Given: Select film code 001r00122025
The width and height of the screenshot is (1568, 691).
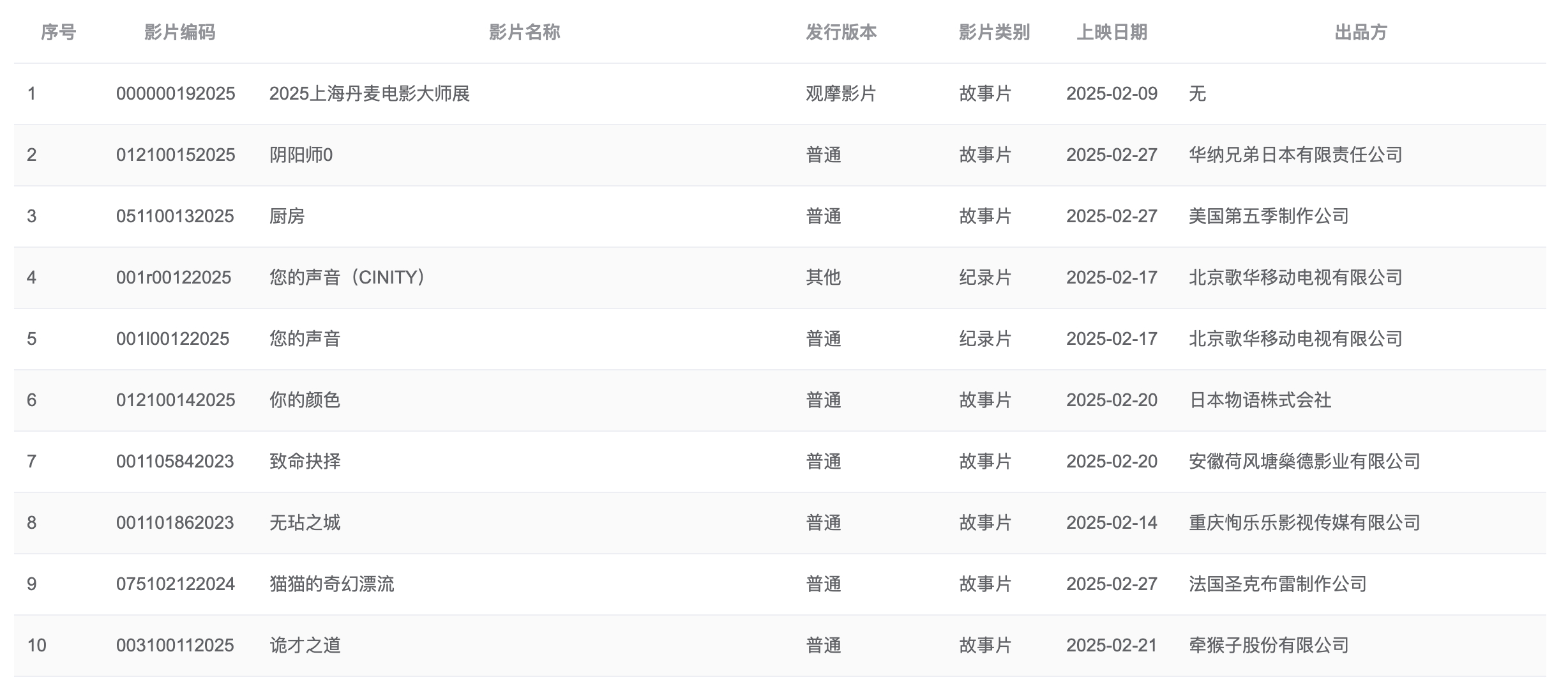Looking at the screenshot, I should tap(174, 278).
